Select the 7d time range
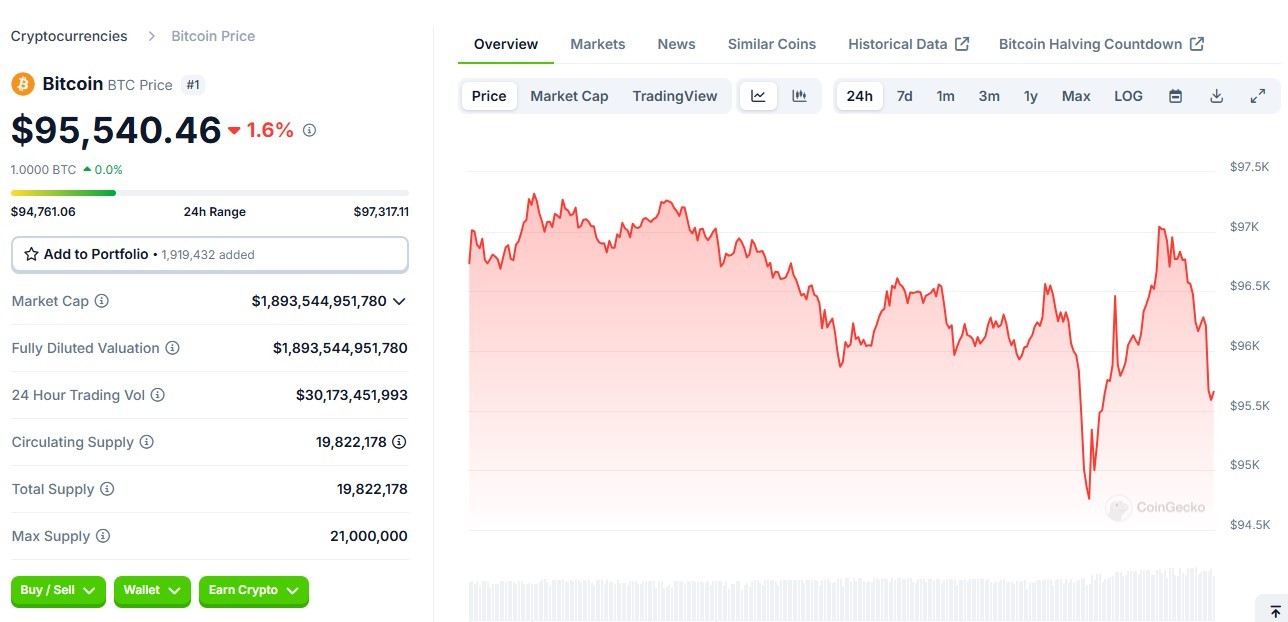This screenshot has width=1288, height=622. [904, 96]
